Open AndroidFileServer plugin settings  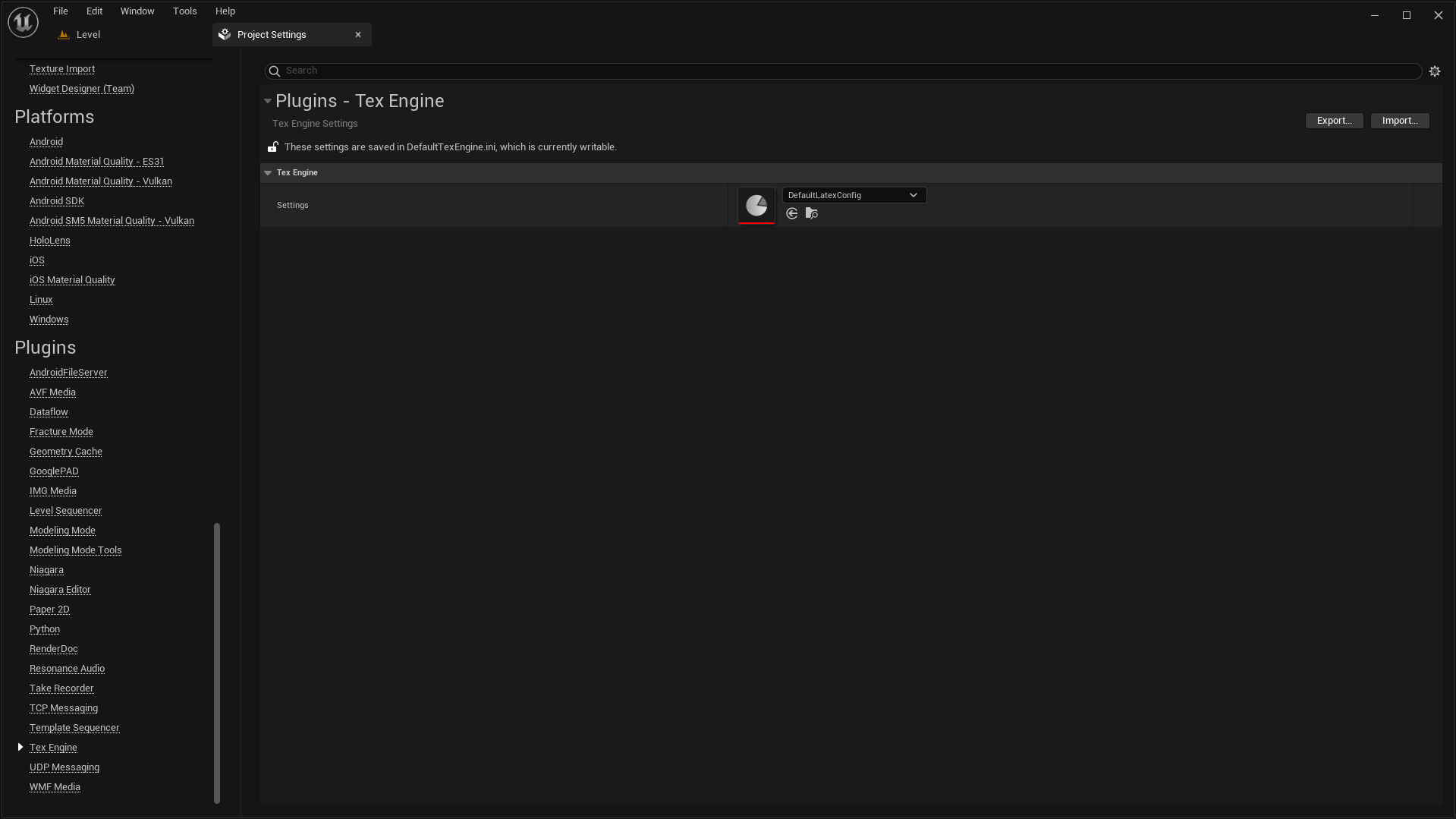68,372
